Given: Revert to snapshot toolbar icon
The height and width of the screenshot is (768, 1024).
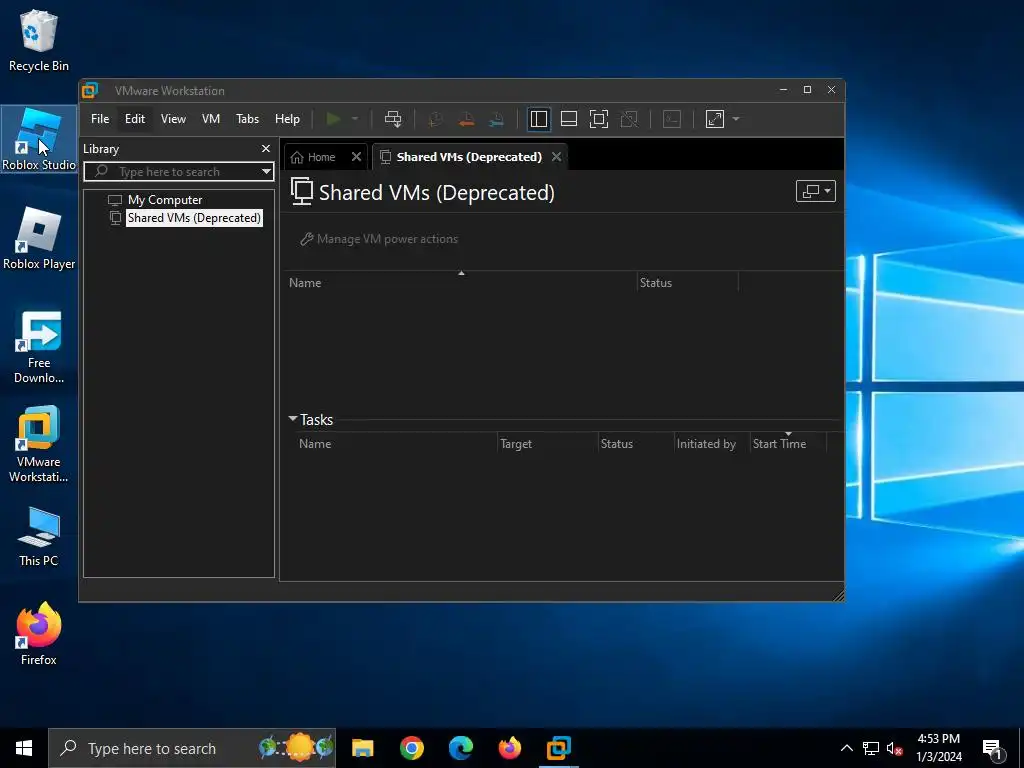Looking at the screenshot, I should 466,119.
